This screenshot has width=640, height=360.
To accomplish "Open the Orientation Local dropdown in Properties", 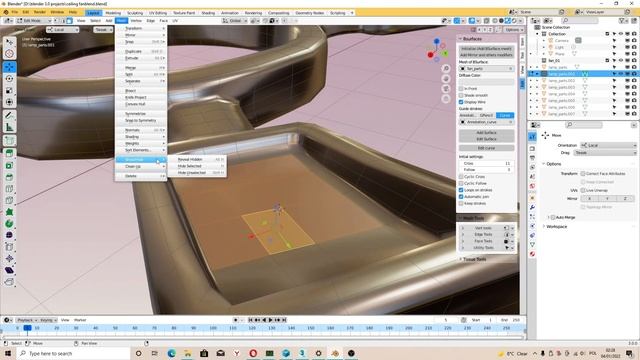I will coord(608,145).
